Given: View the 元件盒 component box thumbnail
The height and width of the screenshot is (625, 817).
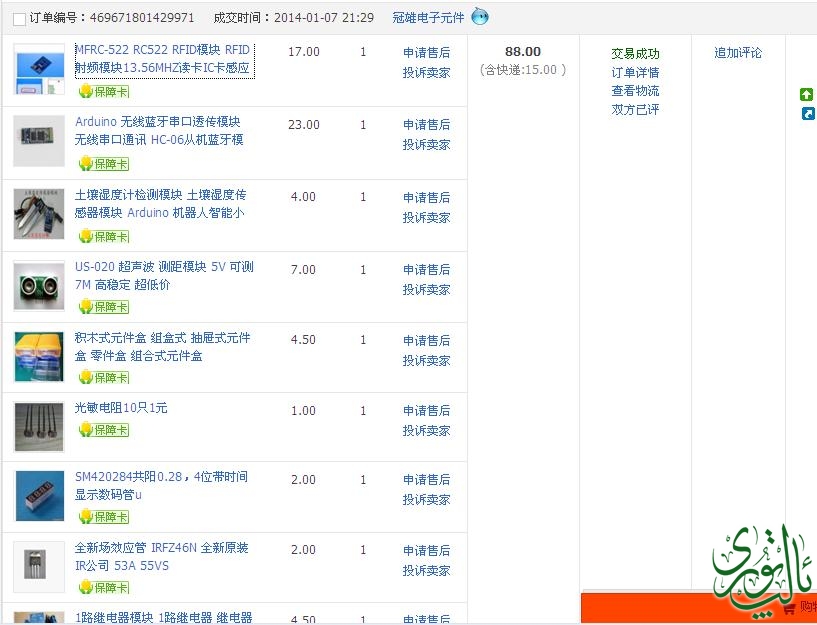Looking at the screenshot, I should click(39, 357).
